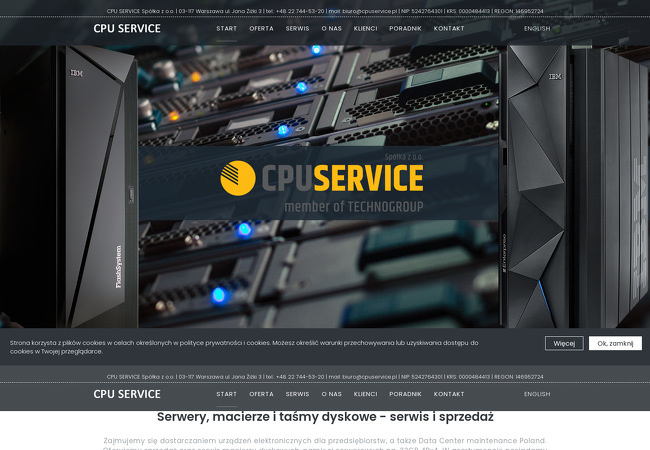Click the CPU SERVICE logo in lower sticky header
This screenshot has width=650, height=450.
coord(127,394)
